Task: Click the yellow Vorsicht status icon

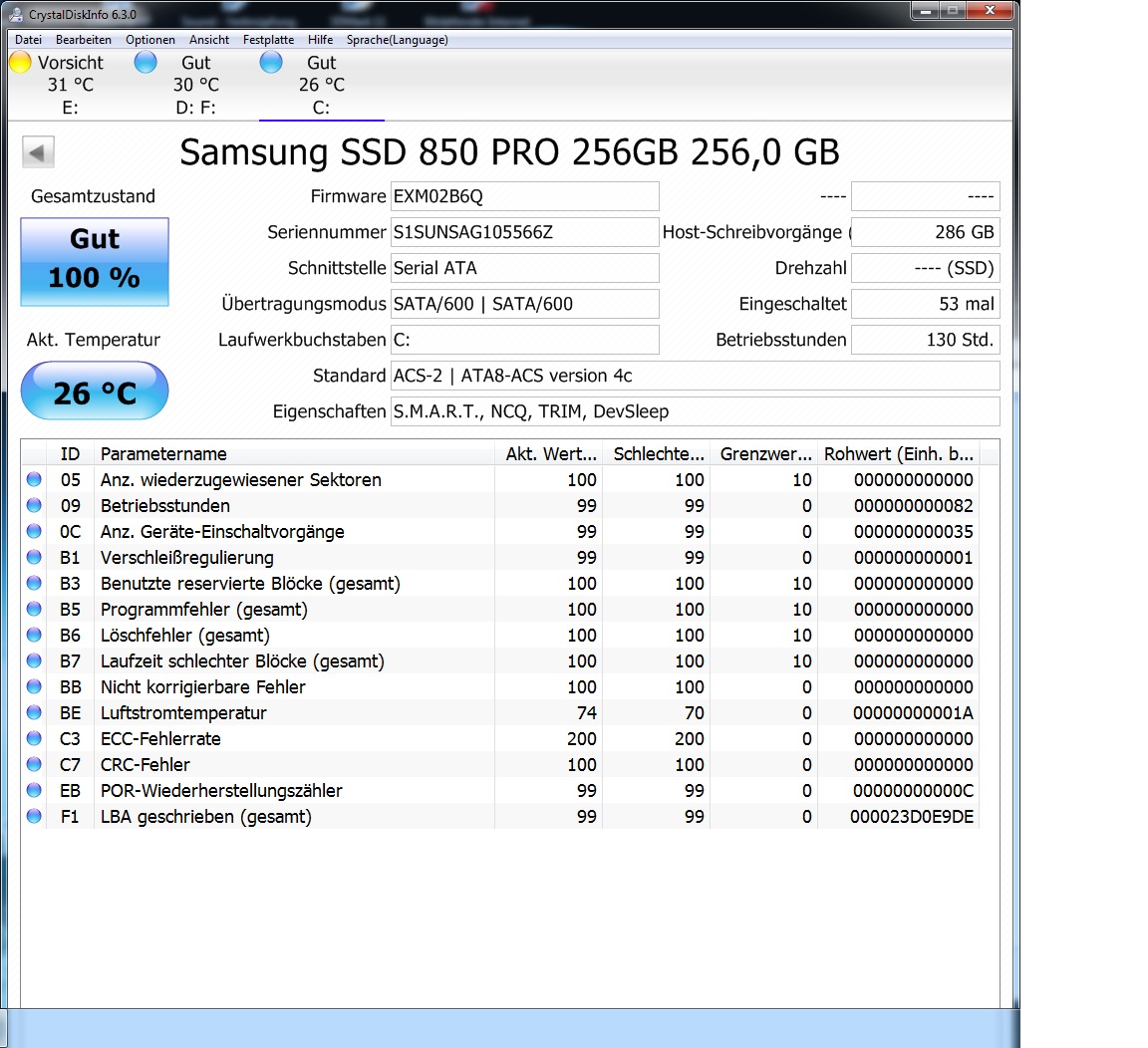Action: (21, 63)
